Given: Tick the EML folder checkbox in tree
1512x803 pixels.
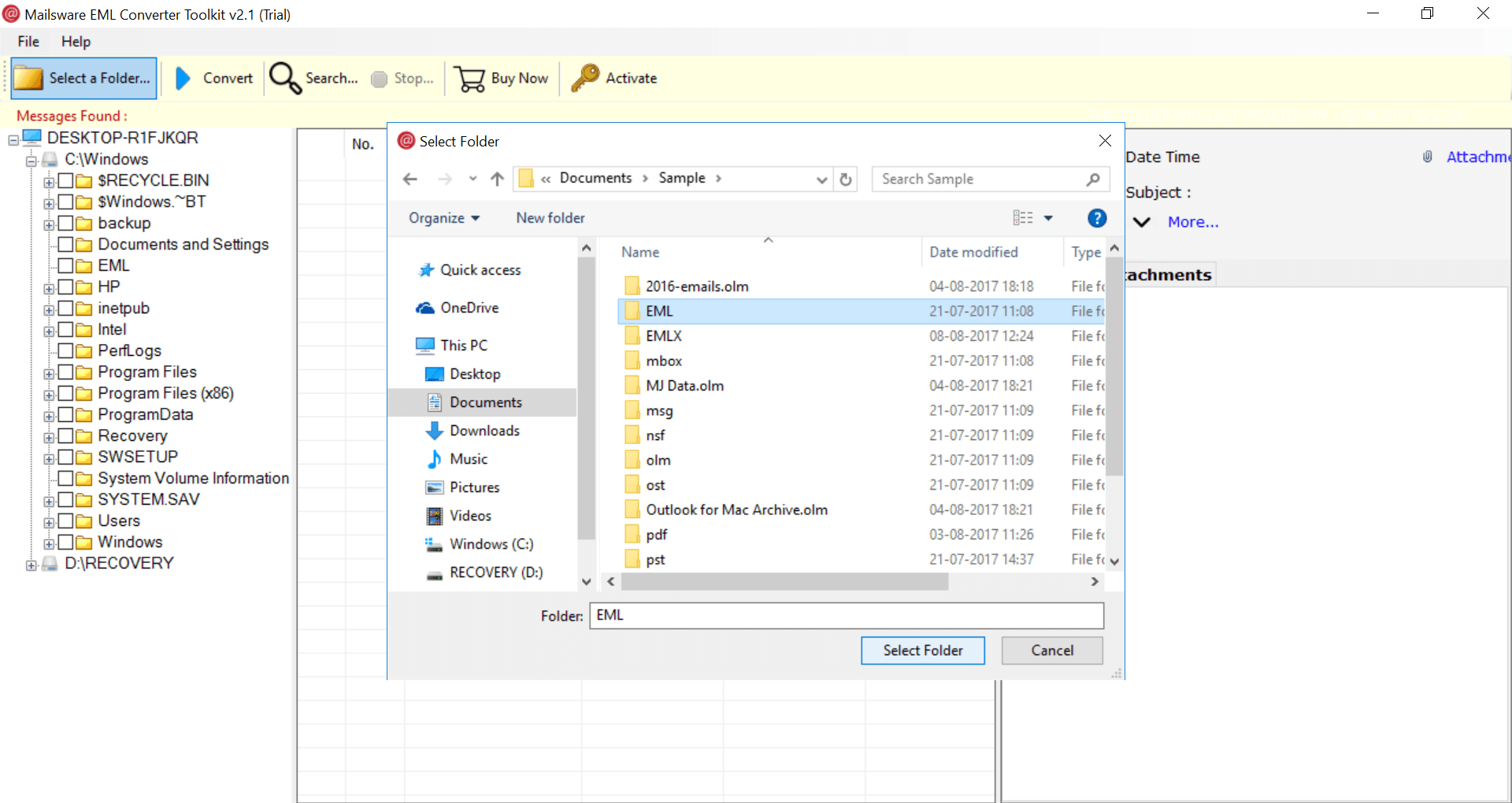Looking at the screenshot, I should click(x=66, y=265).
